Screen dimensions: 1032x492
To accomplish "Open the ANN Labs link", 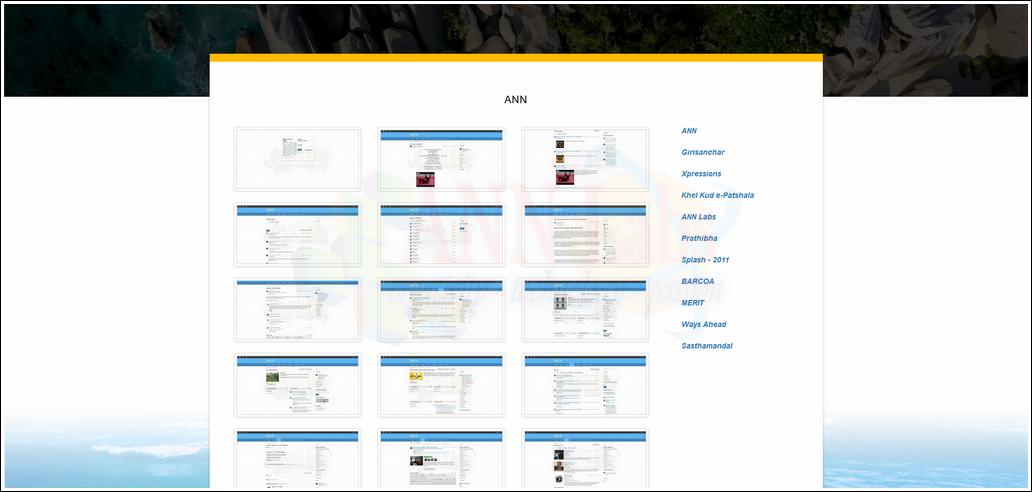I will click(x=698, y=217).
